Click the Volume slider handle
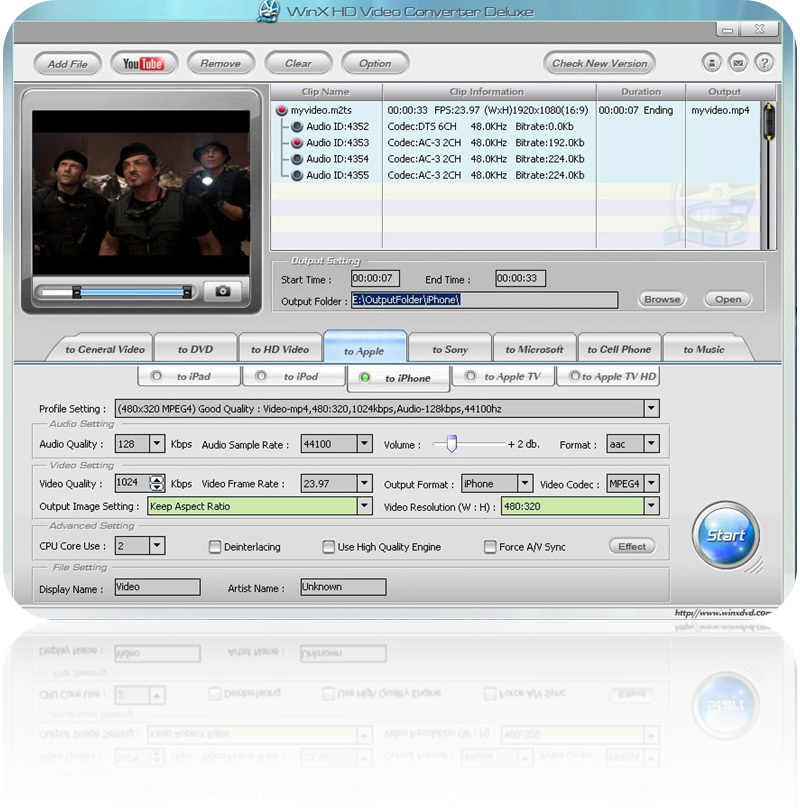The height and width of the screenshot is (811, 800). 451,443
